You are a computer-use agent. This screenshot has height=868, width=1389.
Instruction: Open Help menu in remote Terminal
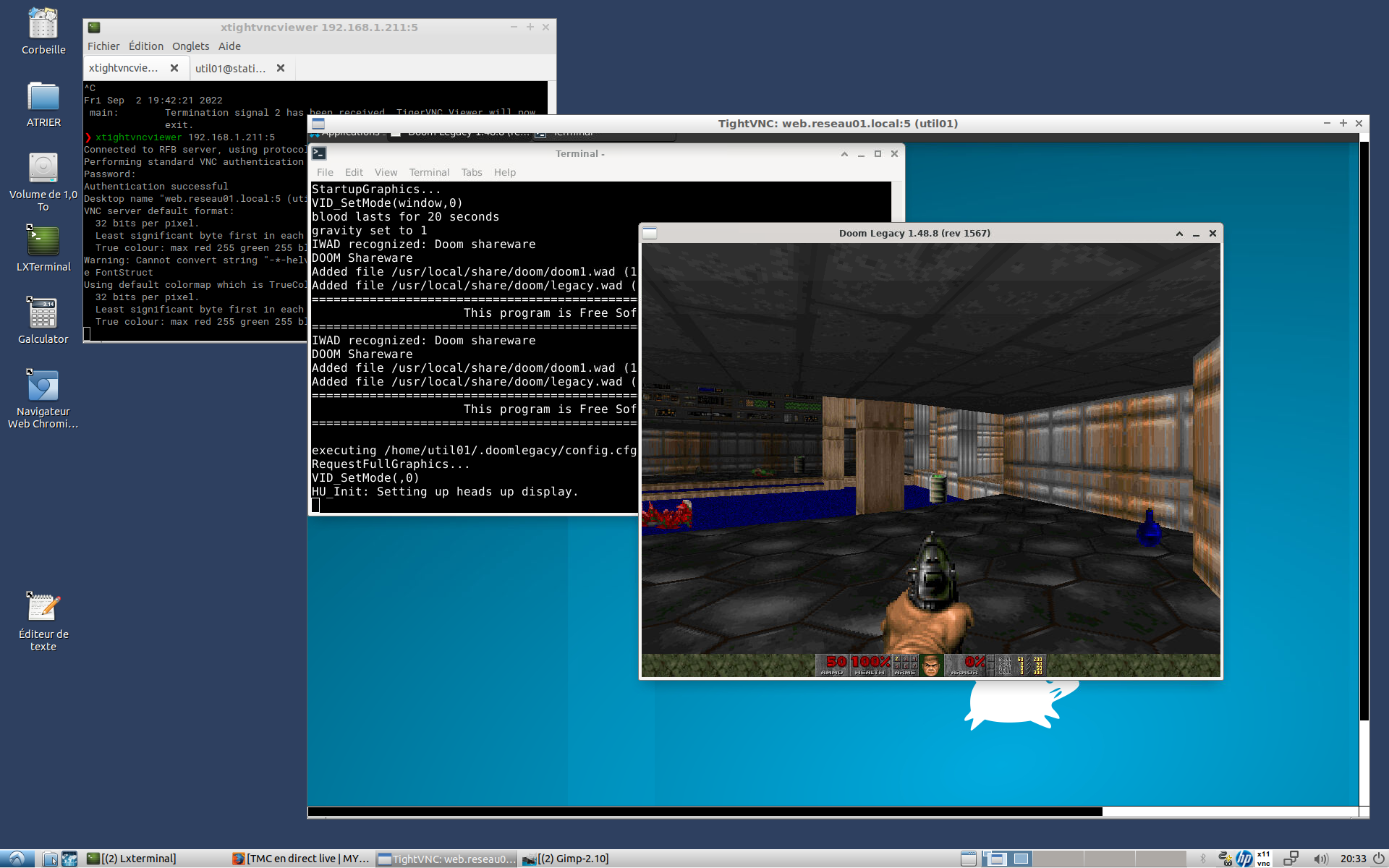[x=505, y=172]
